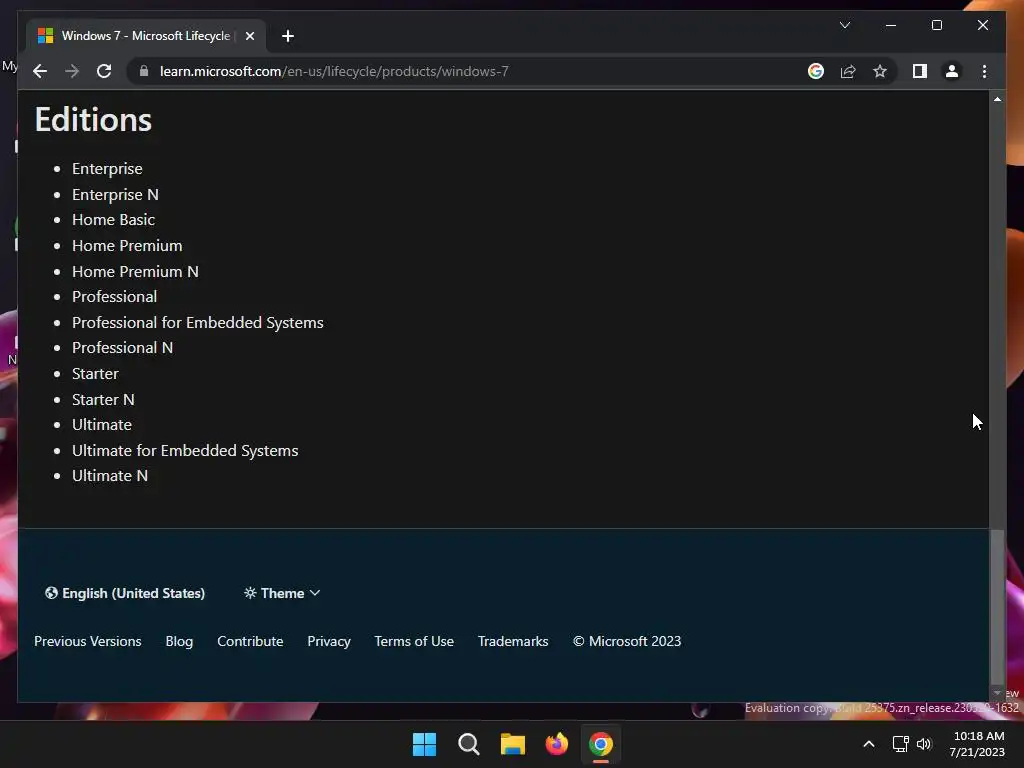Click the page vertical scrollbar thumb
This screenshot has height=768, width=1024.
(x=997, y=606)
